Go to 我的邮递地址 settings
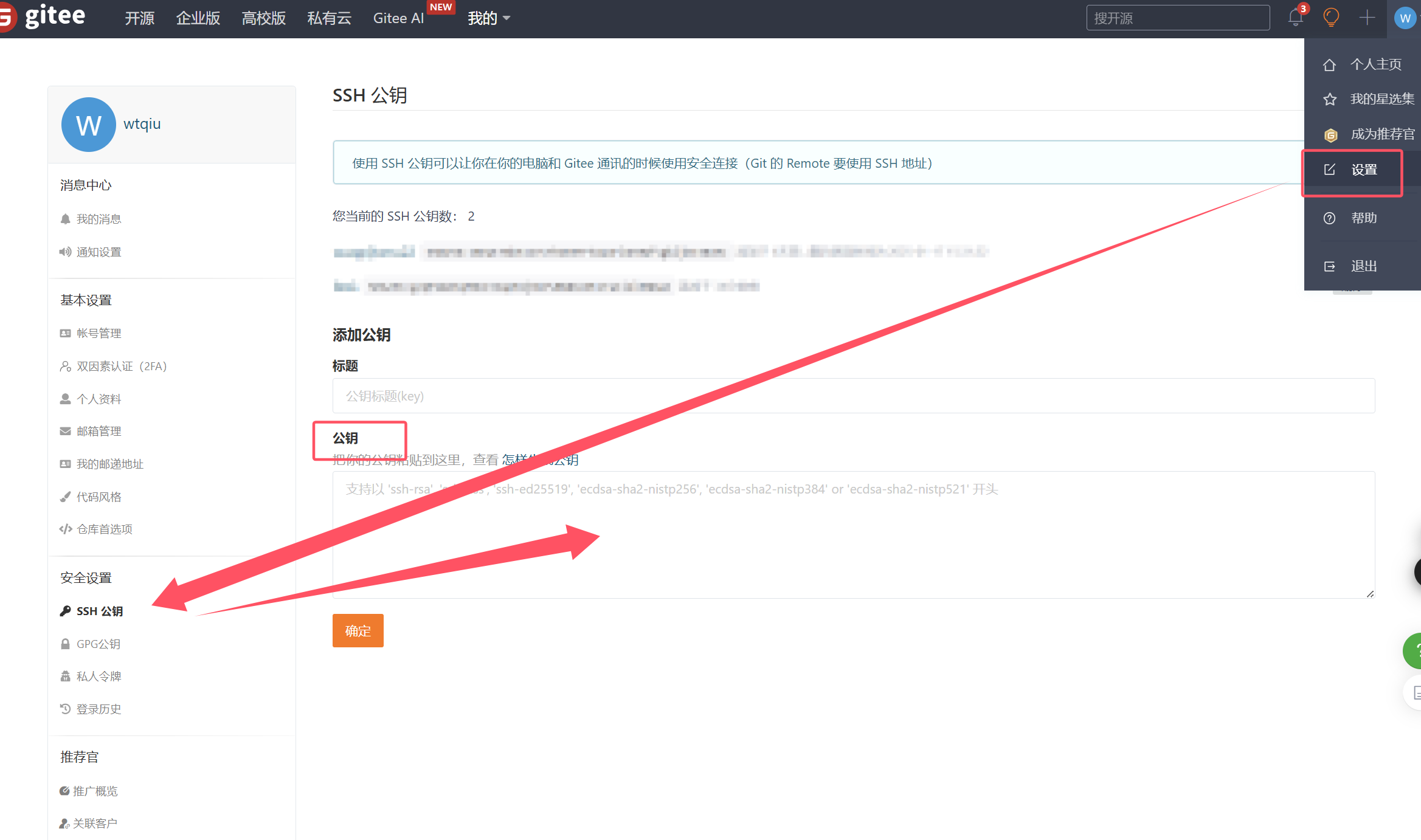 (110, 464)
